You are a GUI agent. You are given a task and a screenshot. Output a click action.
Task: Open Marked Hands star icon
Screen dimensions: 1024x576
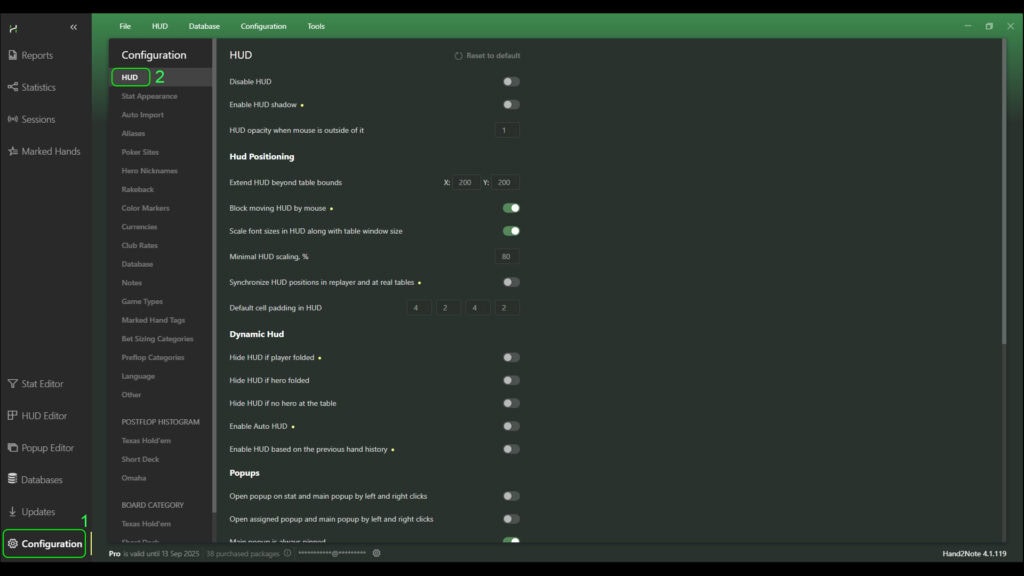tap(13, 151)
